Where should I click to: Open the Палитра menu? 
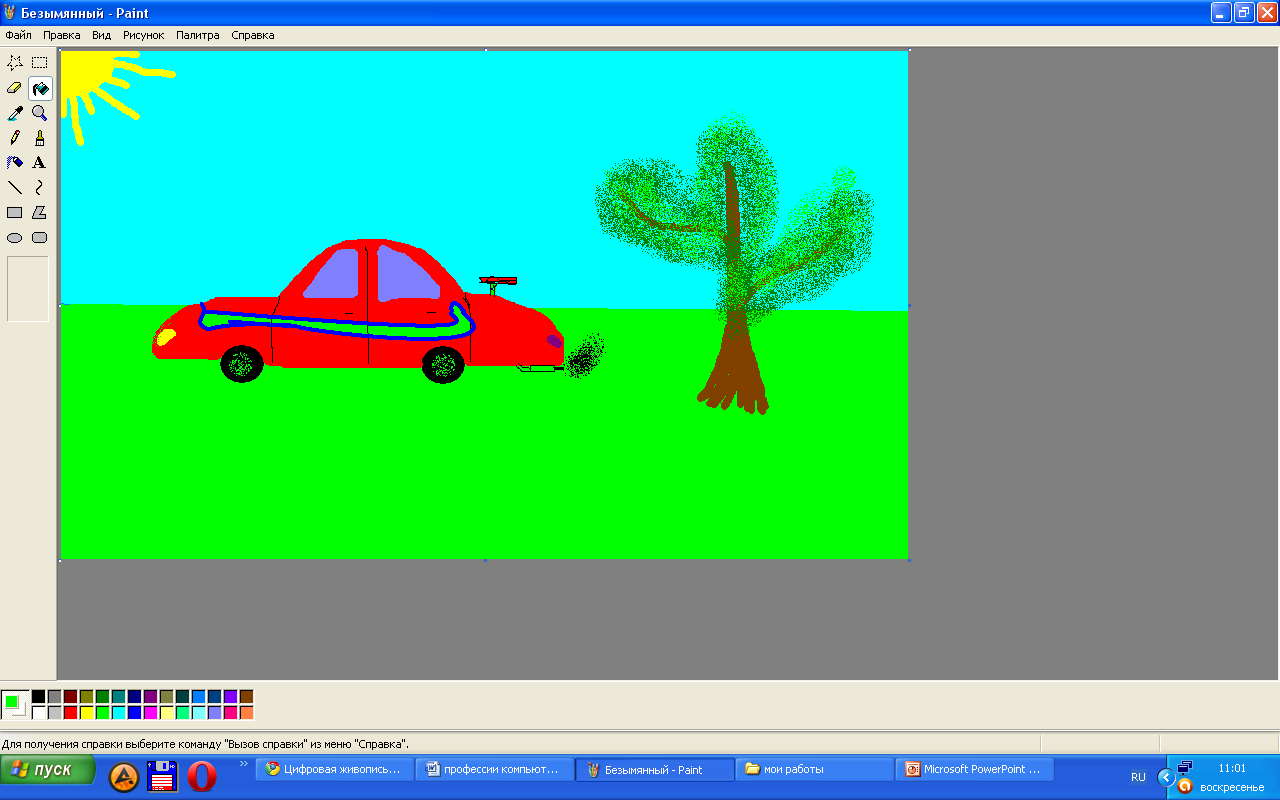(x=197, y=35)
